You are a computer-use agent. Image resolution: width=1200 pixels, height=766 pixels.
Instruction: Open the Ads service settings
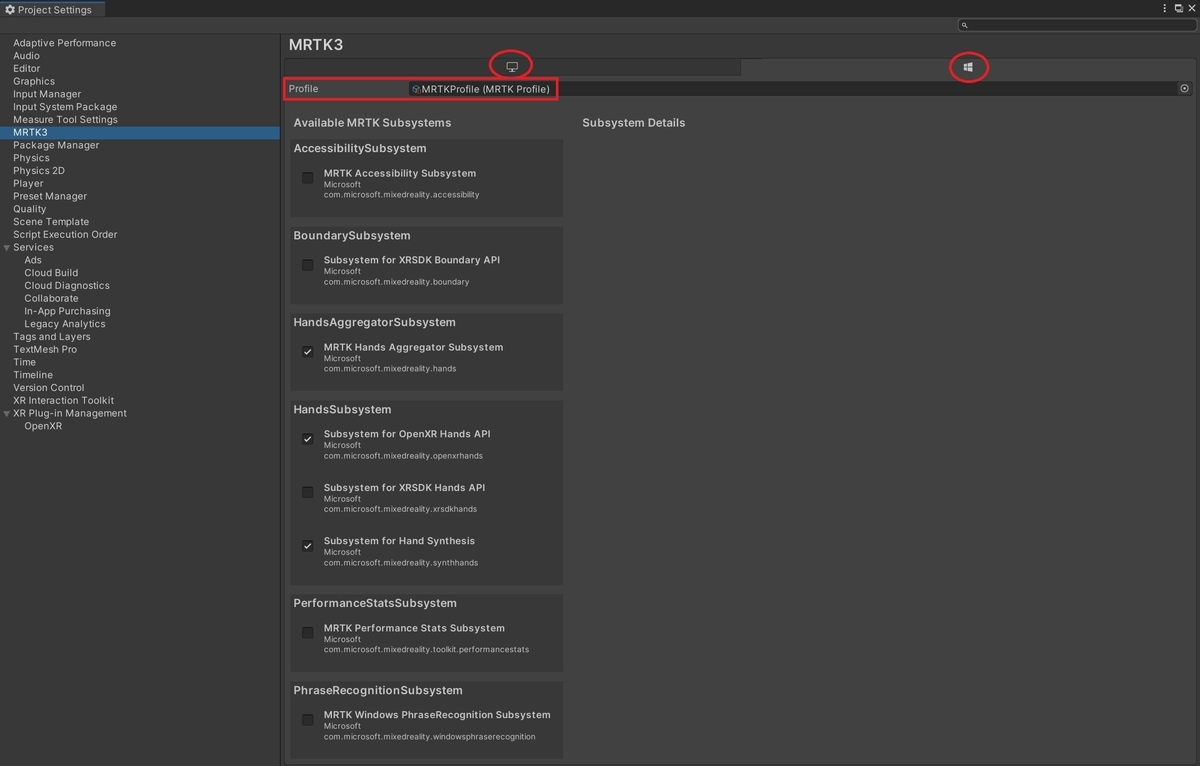click(33, 260)
